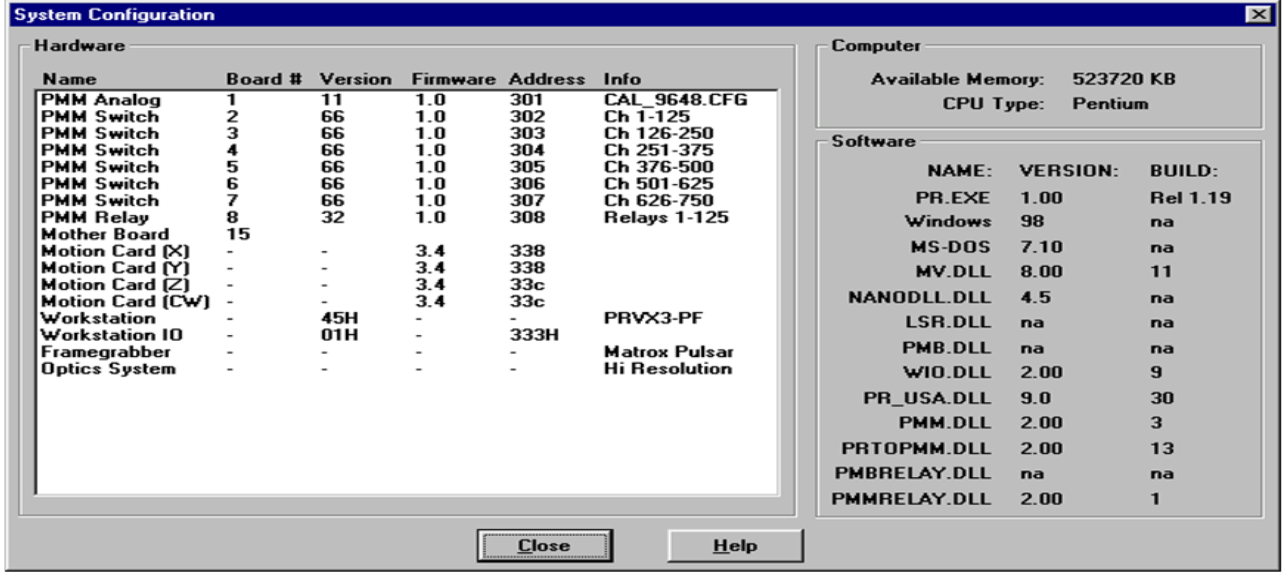Select Motion Card (CW) row
Screen dimensions: 1284x573
coord(408,301)
